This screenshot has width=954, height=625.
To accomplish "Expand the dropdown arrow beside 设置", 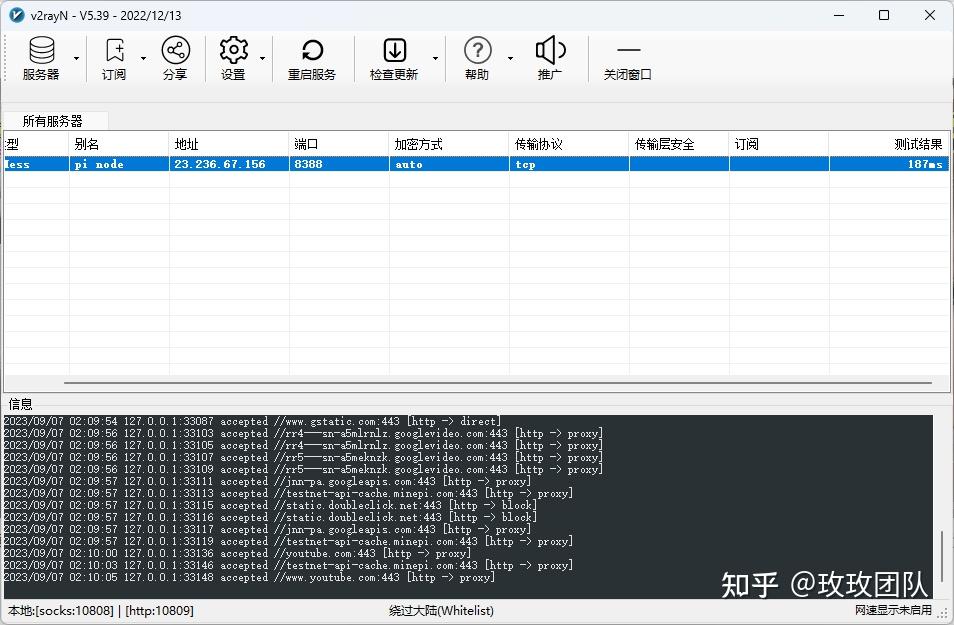I will click(x=263, y=58).
